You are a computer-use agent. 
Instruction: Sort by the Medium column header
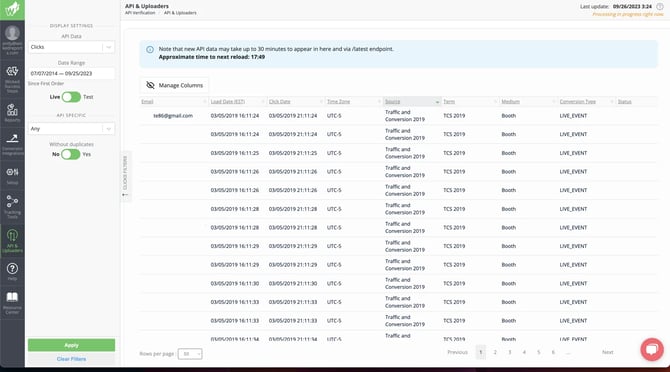pos(510,102)
